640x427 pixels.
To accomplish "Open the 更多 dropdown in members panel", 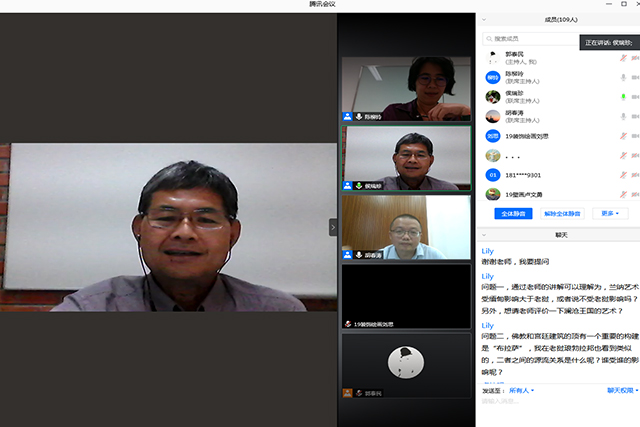I will 610,213.
